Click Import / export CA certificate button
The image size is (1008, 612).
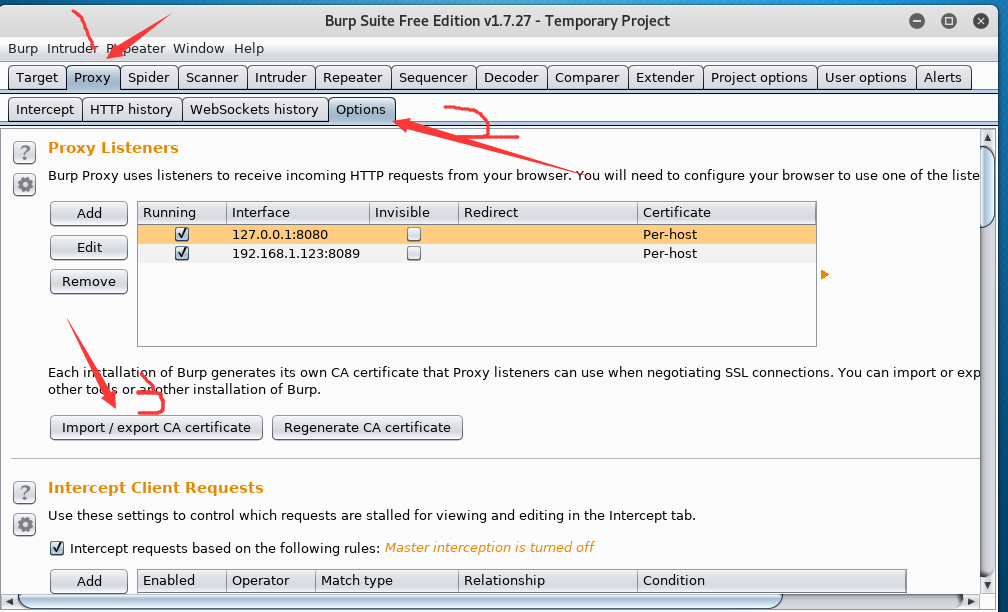point(156,428)
